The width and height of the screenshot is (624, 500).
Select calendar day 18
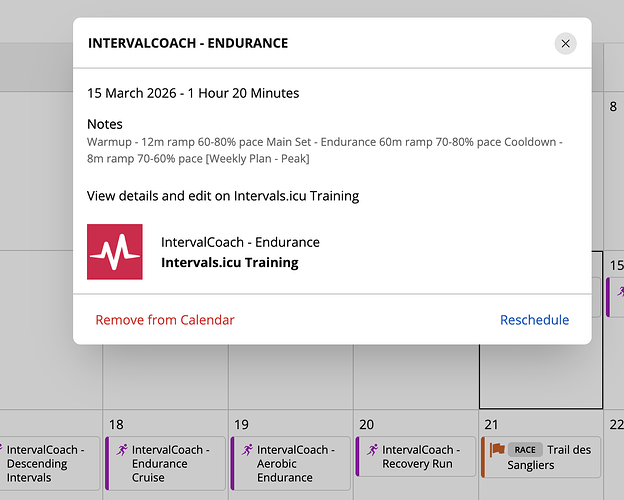(116, 425)
